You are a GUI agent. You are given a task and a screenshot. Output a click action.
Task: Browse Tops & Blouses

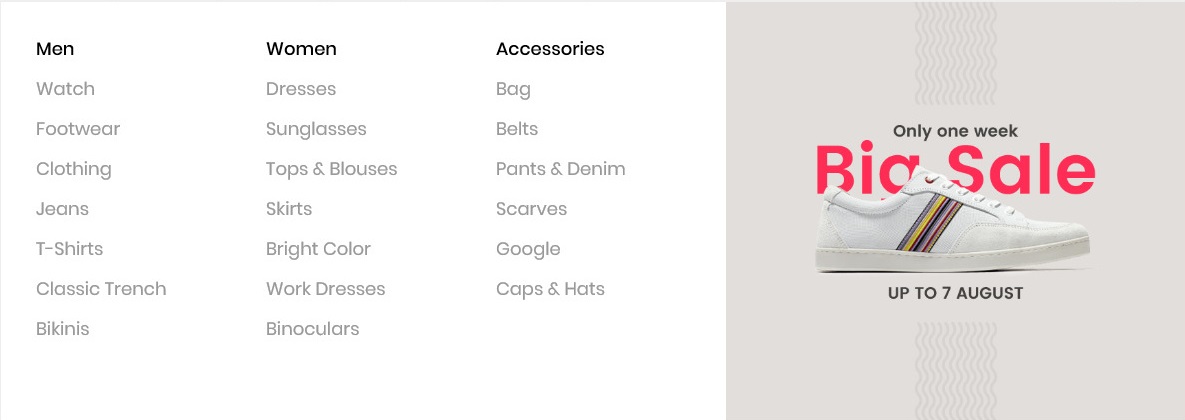tap(331, 169)
